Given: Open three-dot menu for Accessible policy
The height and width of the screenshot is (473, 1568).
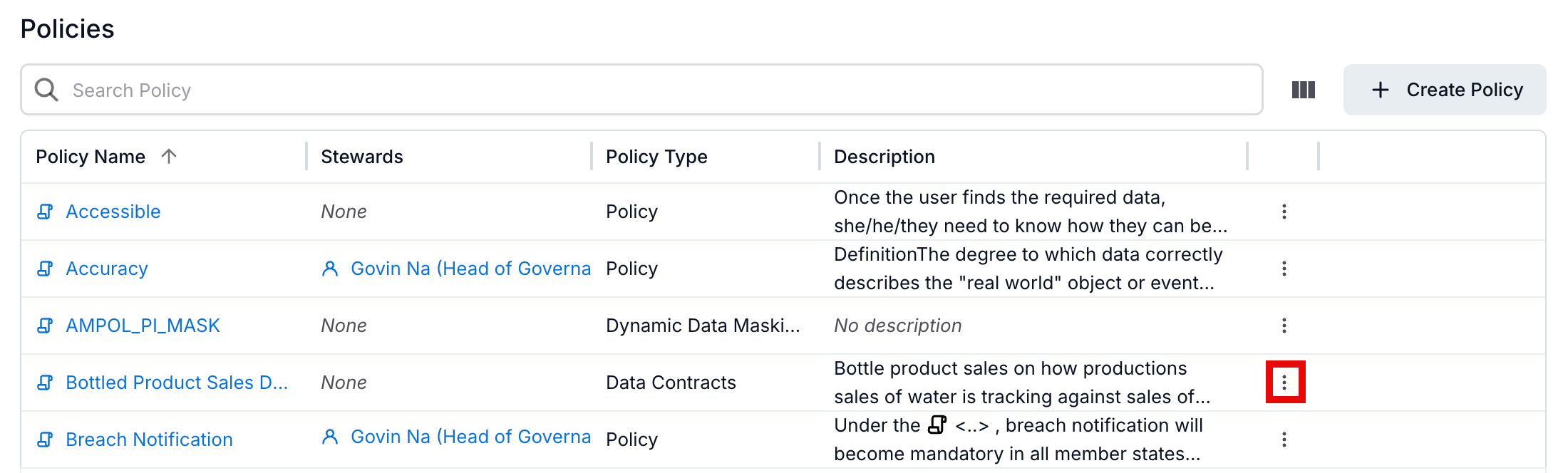Looking at the screenshot, I should click(1284, 212).
